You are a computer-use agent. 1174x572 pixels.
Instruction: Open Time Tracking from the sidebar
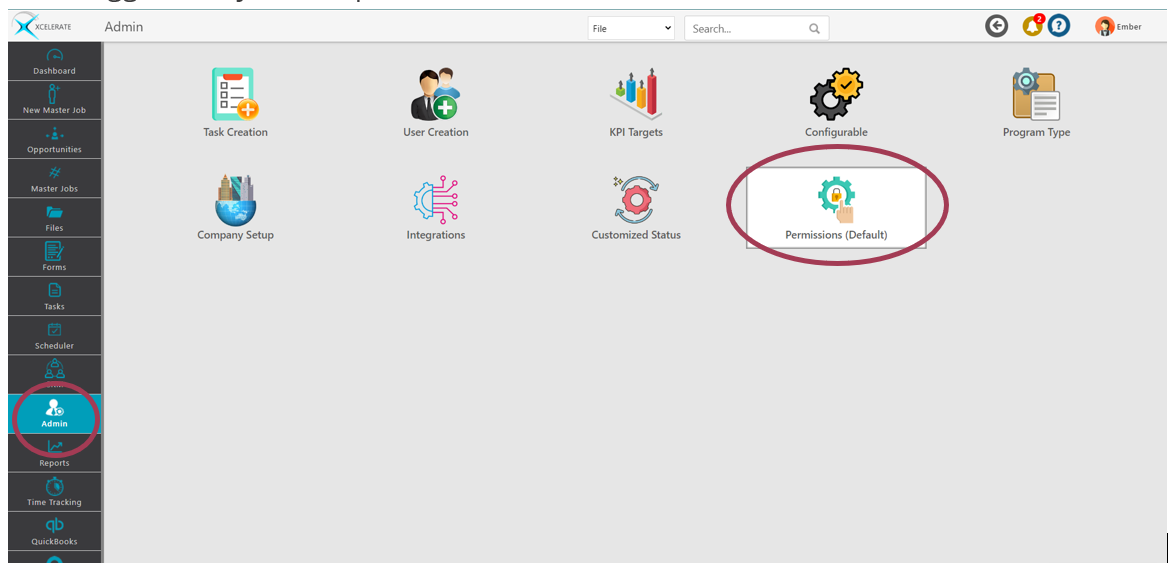tap(54, 493)
